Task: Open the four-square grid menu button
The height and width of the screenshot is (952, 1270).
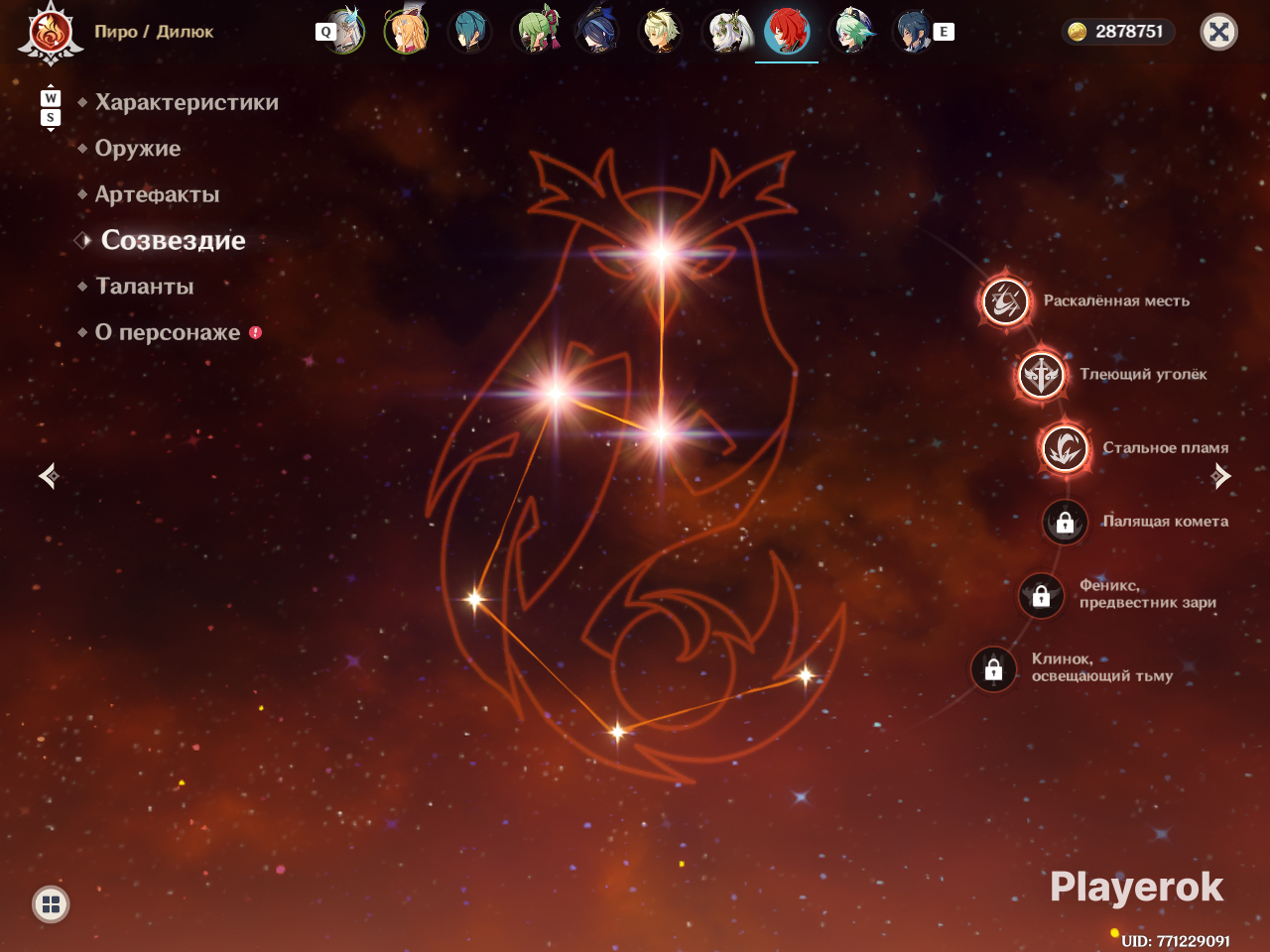Action: pos(51,904)
